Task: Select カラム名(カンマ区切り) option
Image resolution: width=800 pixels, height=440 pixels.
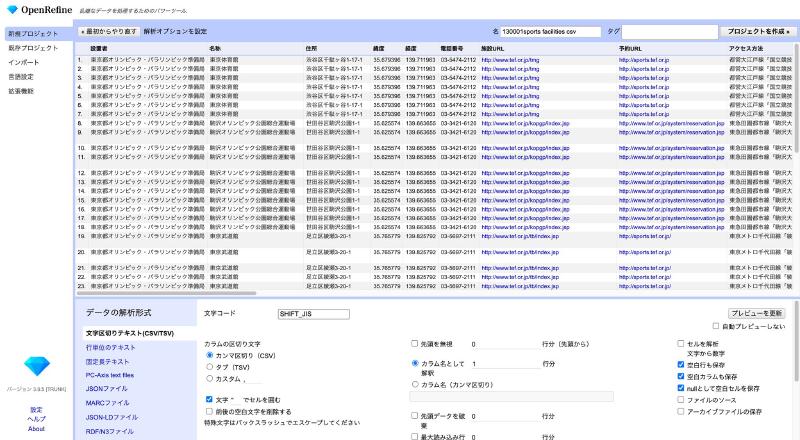Action: click(415, 384)
